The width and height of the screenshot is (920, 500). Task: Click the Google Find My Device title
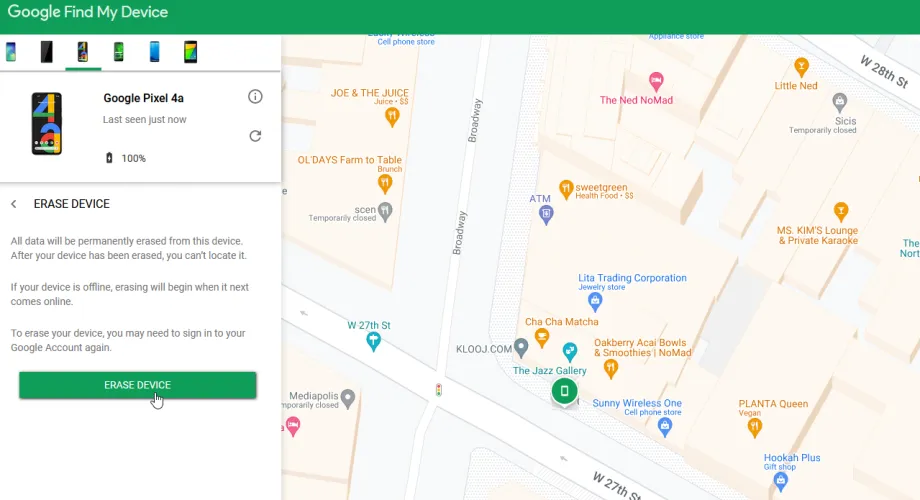tap(88, 13)
